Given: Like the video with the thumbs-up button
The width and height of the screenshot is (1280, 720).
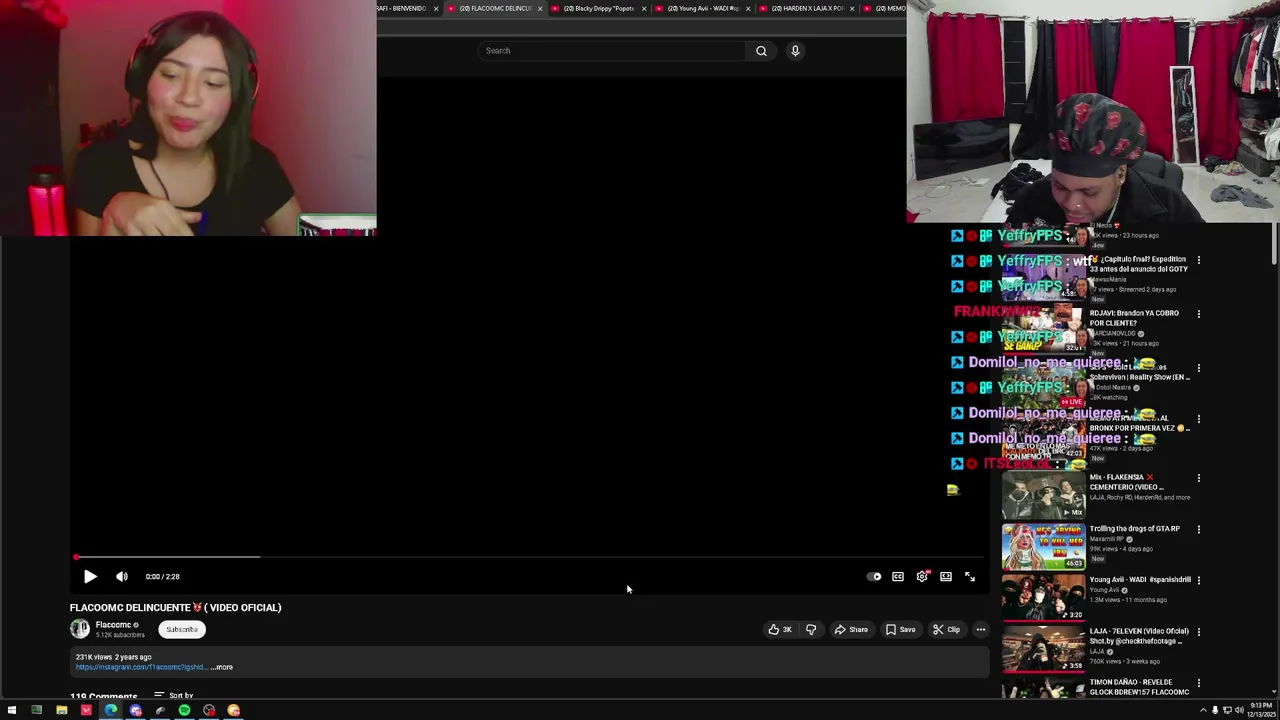Looking at the screenshot, I should [x=780, y=629].
